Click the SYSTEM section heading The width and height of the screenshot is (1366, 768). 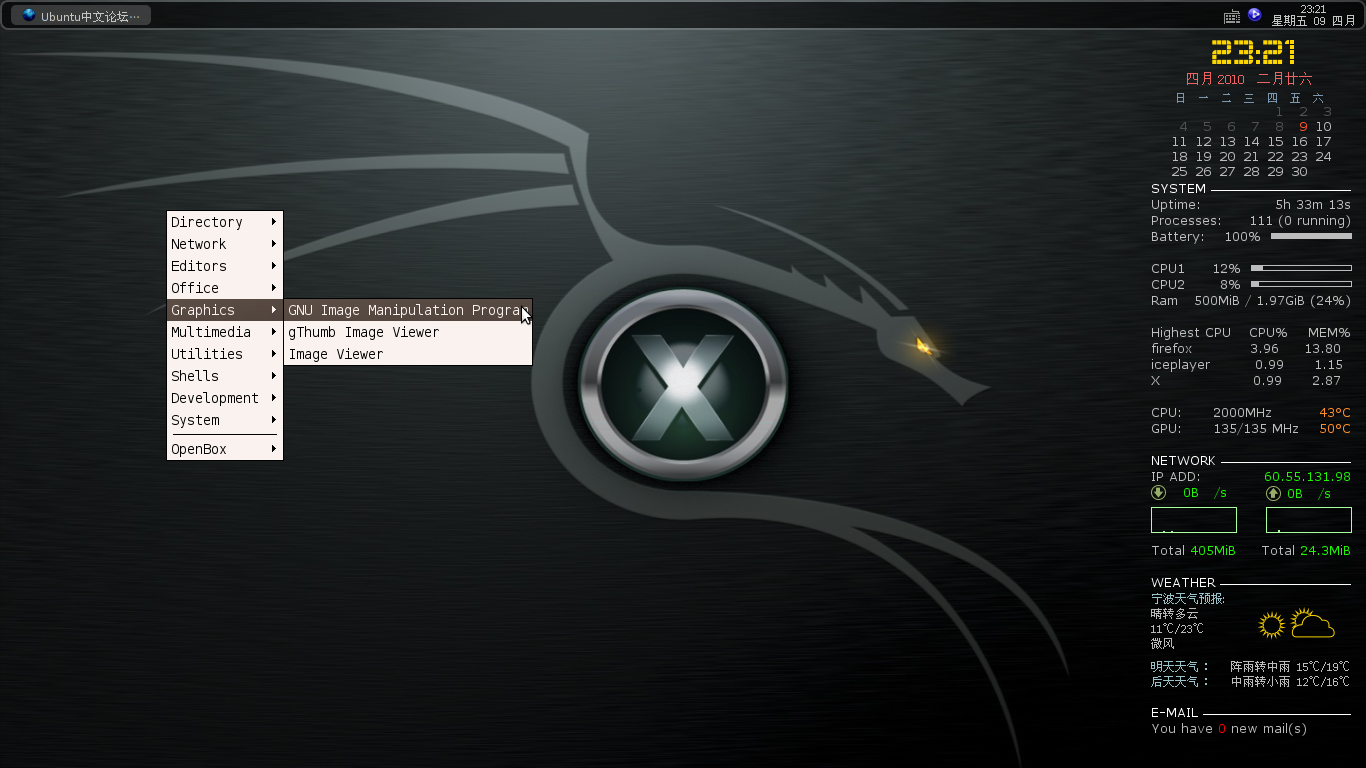pyautogui.click(x=1178, y=189)
